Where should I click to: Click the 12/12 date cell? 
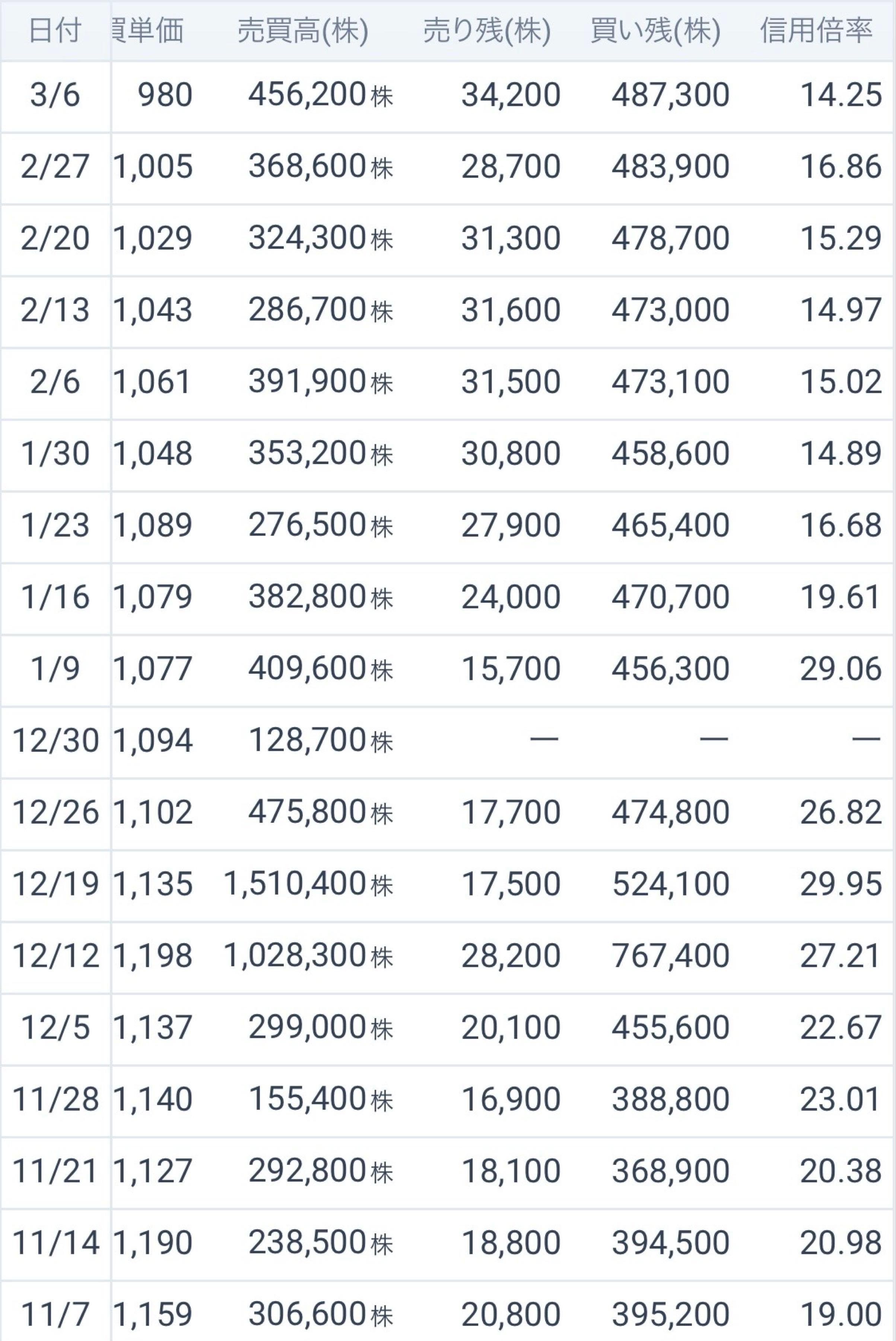[x=55, y=956]
